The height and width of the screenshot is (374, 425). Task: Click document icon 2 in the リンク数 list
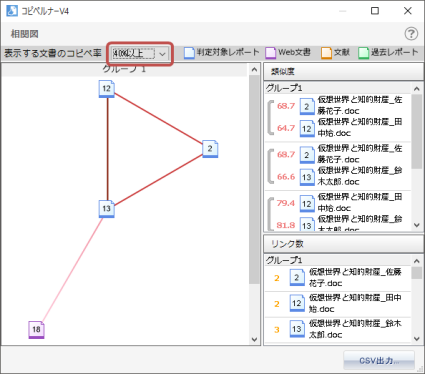297,278
